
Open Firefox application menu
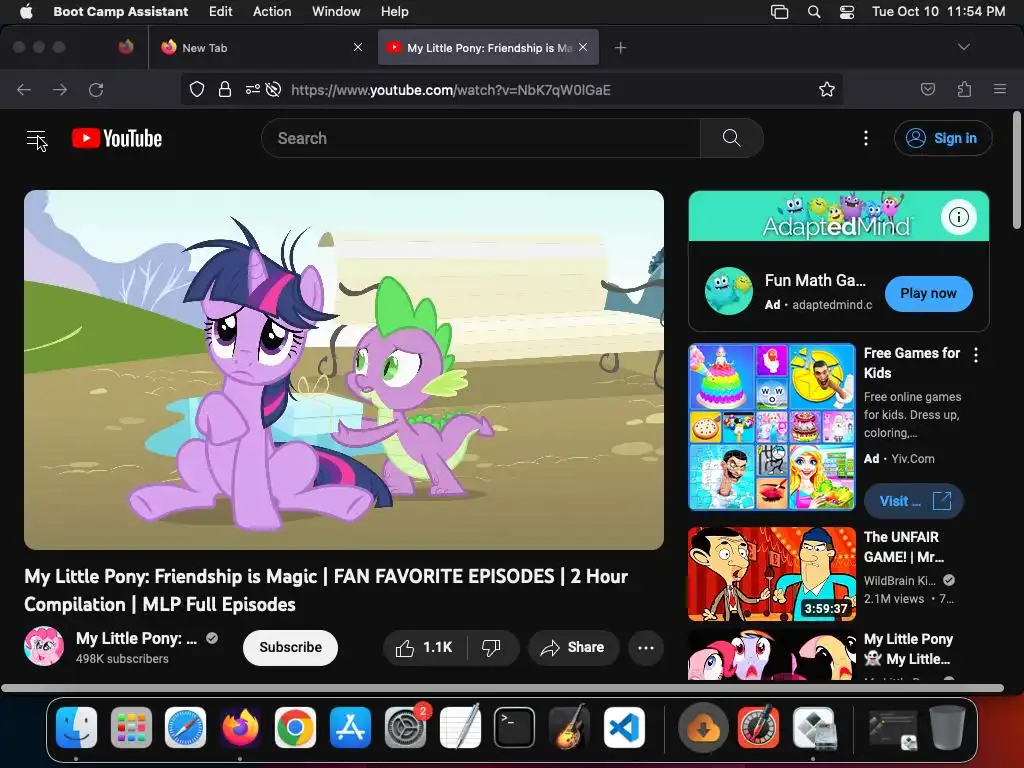pyautogui.click(x=1000, y=89)
